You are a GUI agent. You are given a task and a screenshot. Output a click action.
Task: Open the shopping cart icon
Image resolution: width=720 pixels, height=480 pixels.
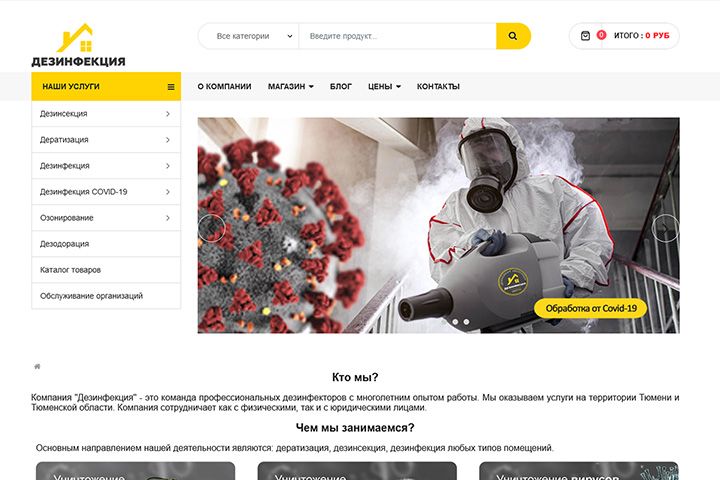pos(585,36)
